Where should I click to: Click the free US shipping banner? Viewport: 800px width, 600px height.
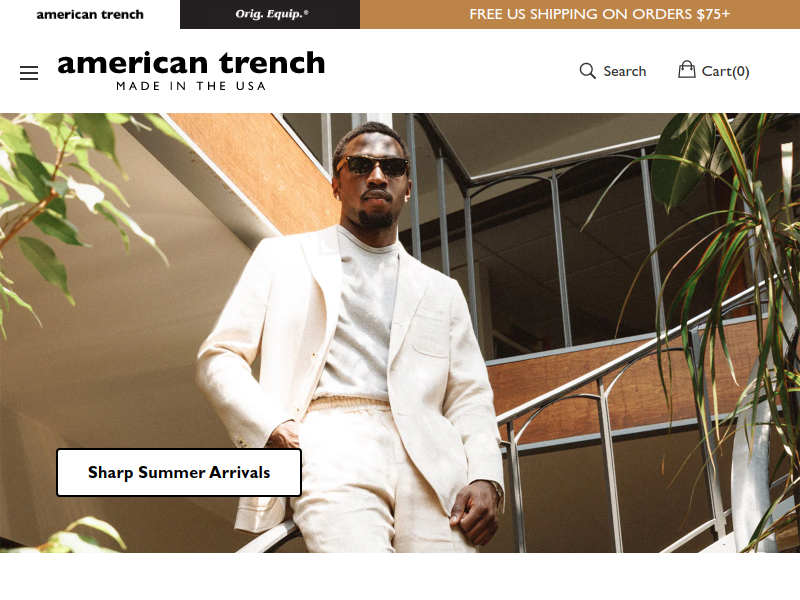580,14
